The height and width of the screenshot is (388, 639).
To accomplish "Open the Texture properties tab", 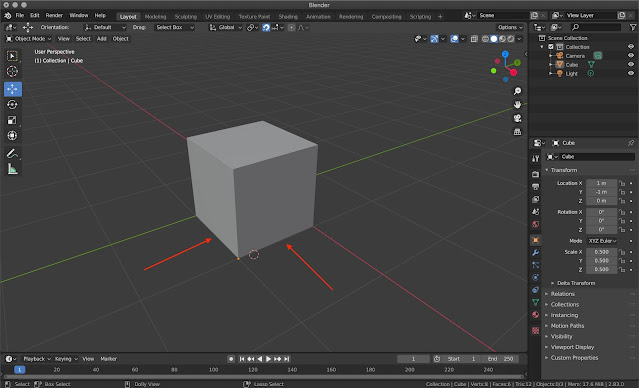I will coord(535,331).
